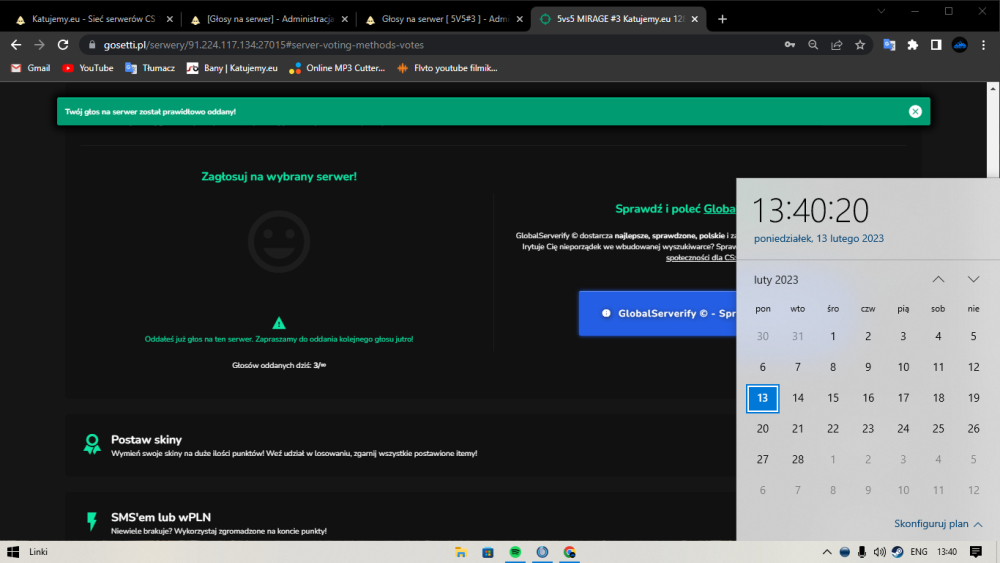The width and height of the screenshot is (1000, 563).
Task: Click the 13:40 taskbar clock
Action: click(x=947, y=552)
